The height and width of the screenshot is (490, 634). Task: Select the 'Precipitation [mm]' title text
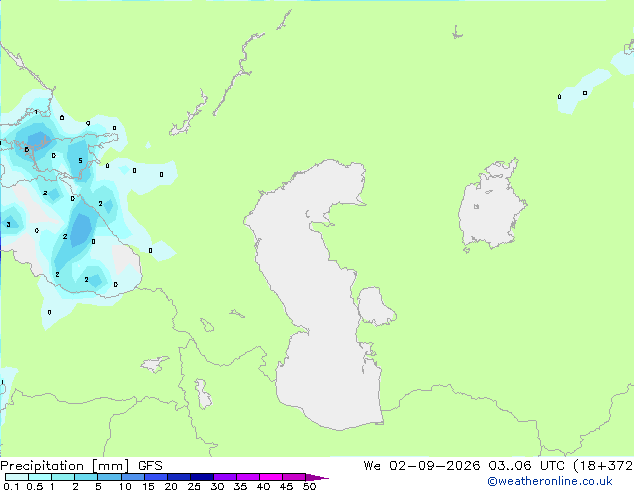coord(65,466)
